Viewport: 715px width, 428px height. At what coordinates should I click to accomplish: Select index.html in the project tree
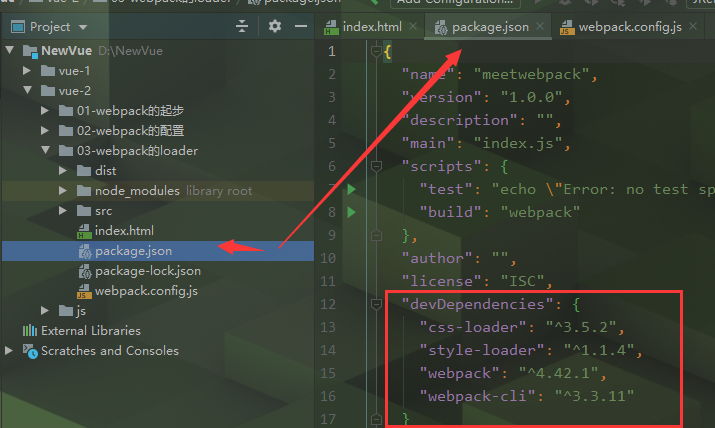click(158, 231)
